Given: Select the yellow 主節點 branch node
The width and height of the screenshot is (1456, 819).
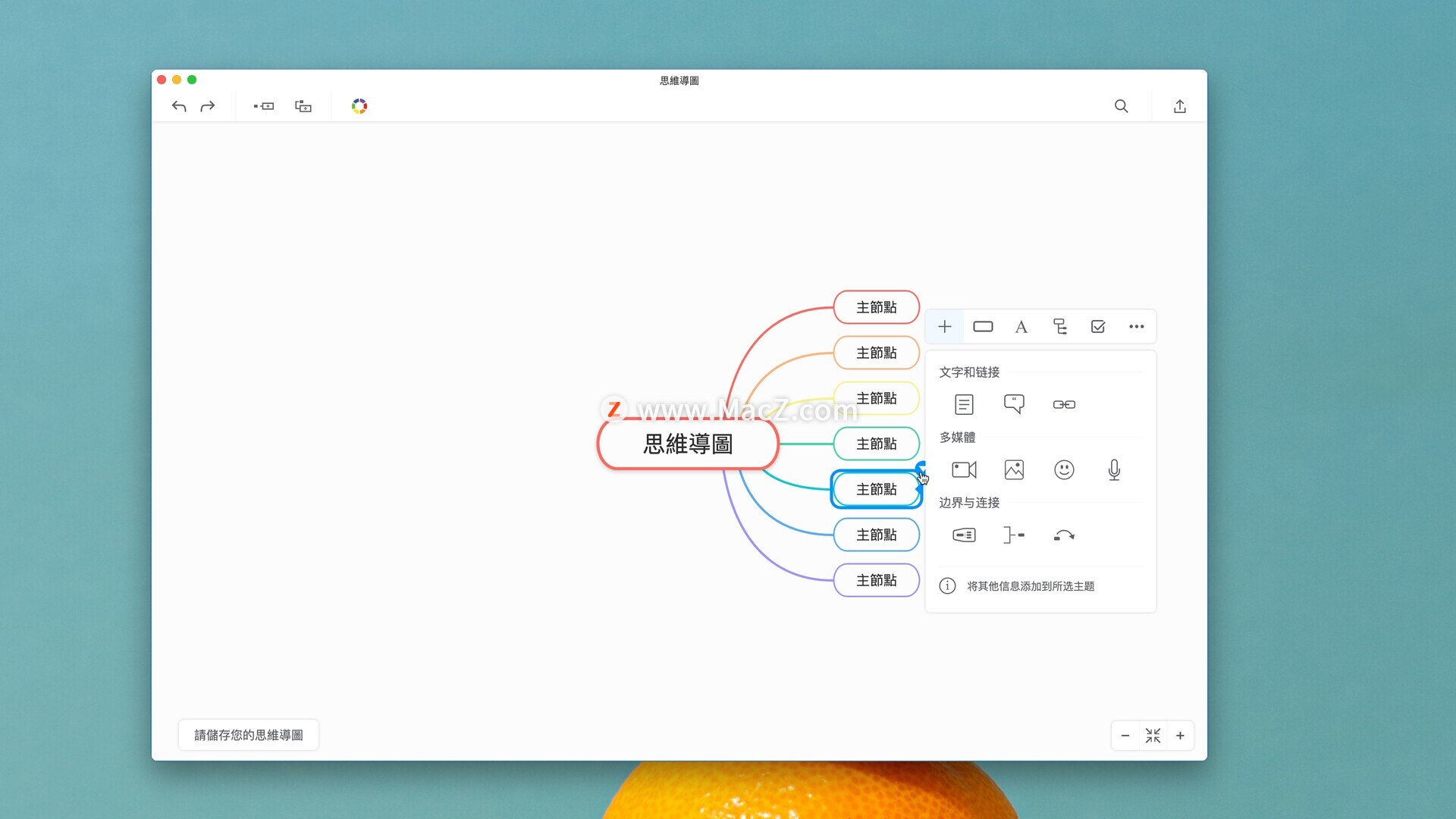Looking at the screenshot, I should click(876, 398).
